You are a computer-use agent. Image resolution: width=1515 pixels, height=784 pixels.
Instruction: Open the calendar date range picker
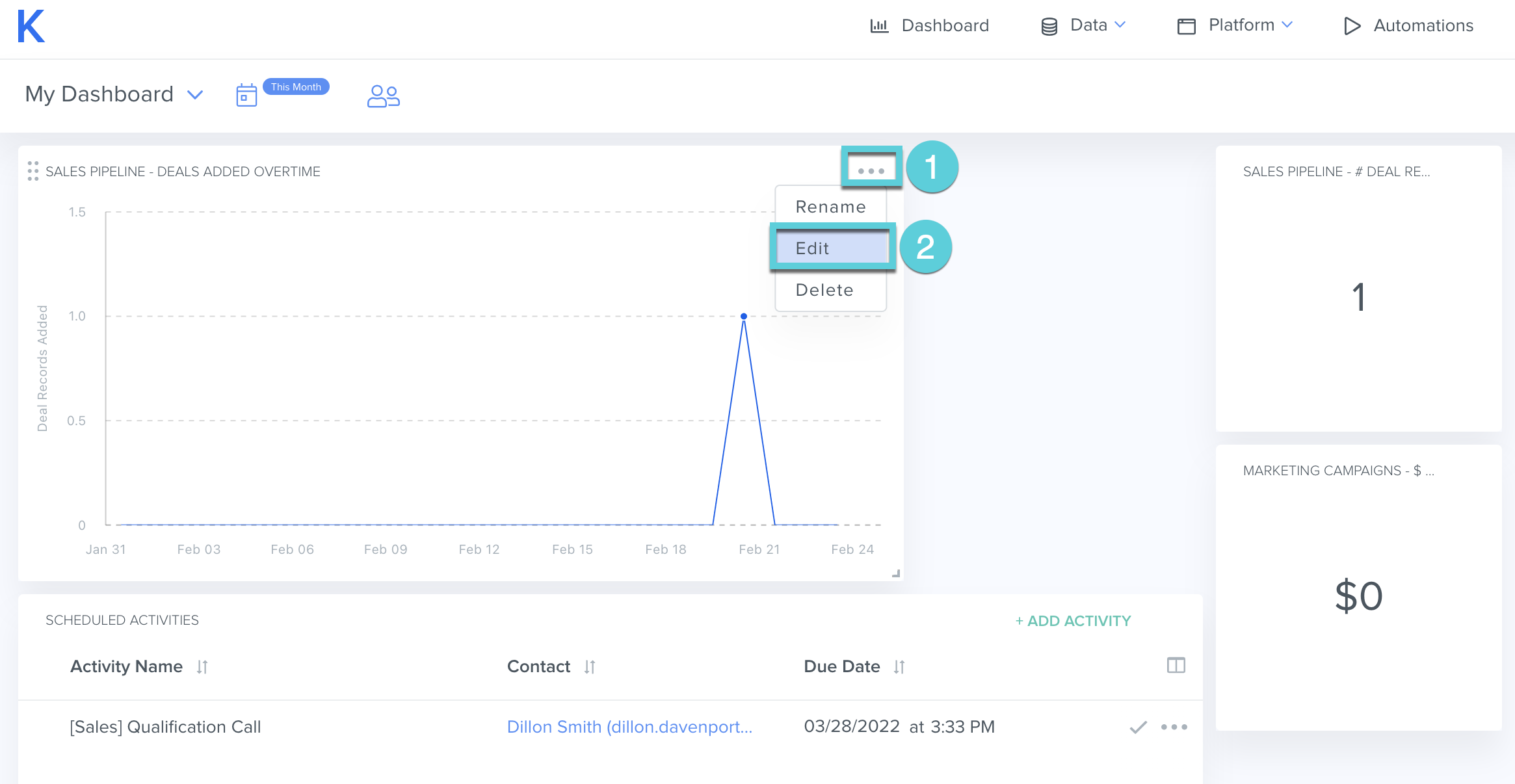(246, 95)
